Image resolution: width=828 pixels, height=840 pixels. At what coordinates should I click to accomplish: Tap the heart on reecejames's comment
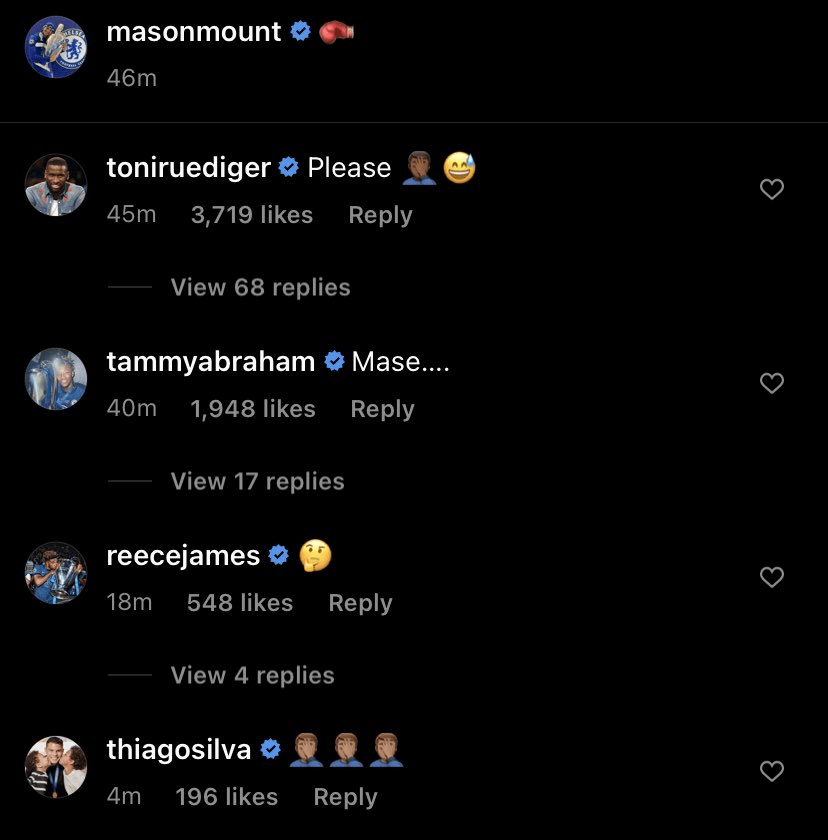(x=771, y=577)
